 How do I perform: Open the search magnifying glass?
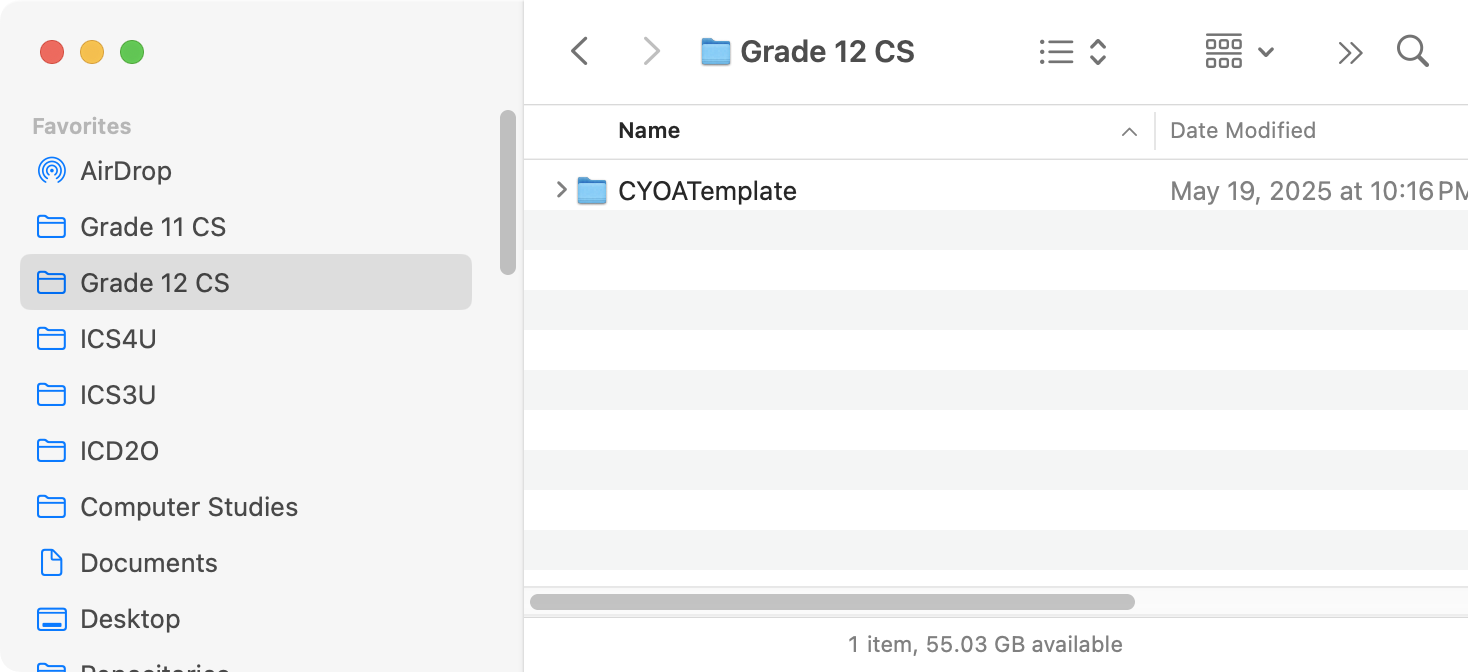1412,51
